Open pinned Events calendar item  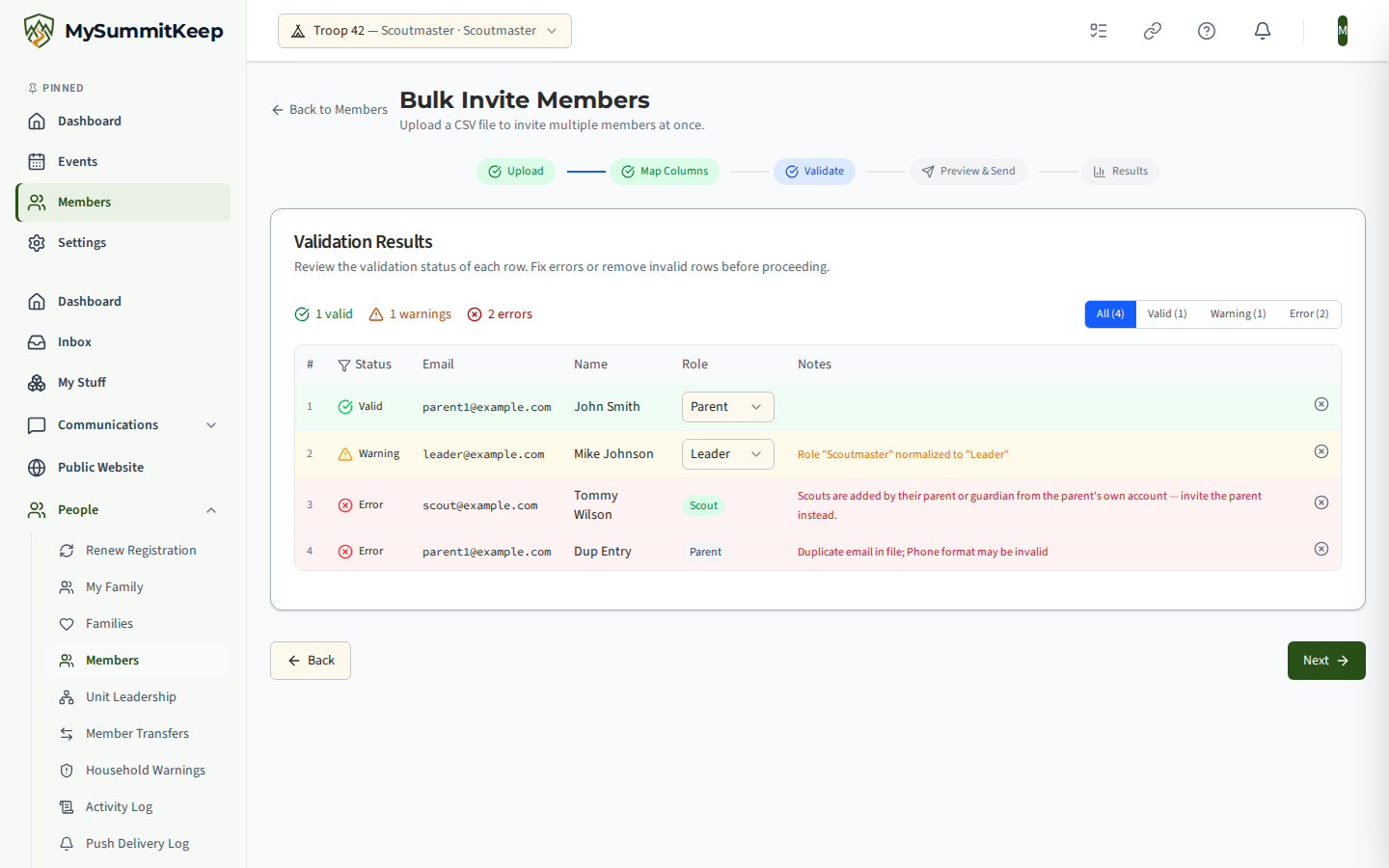(123, 162)
